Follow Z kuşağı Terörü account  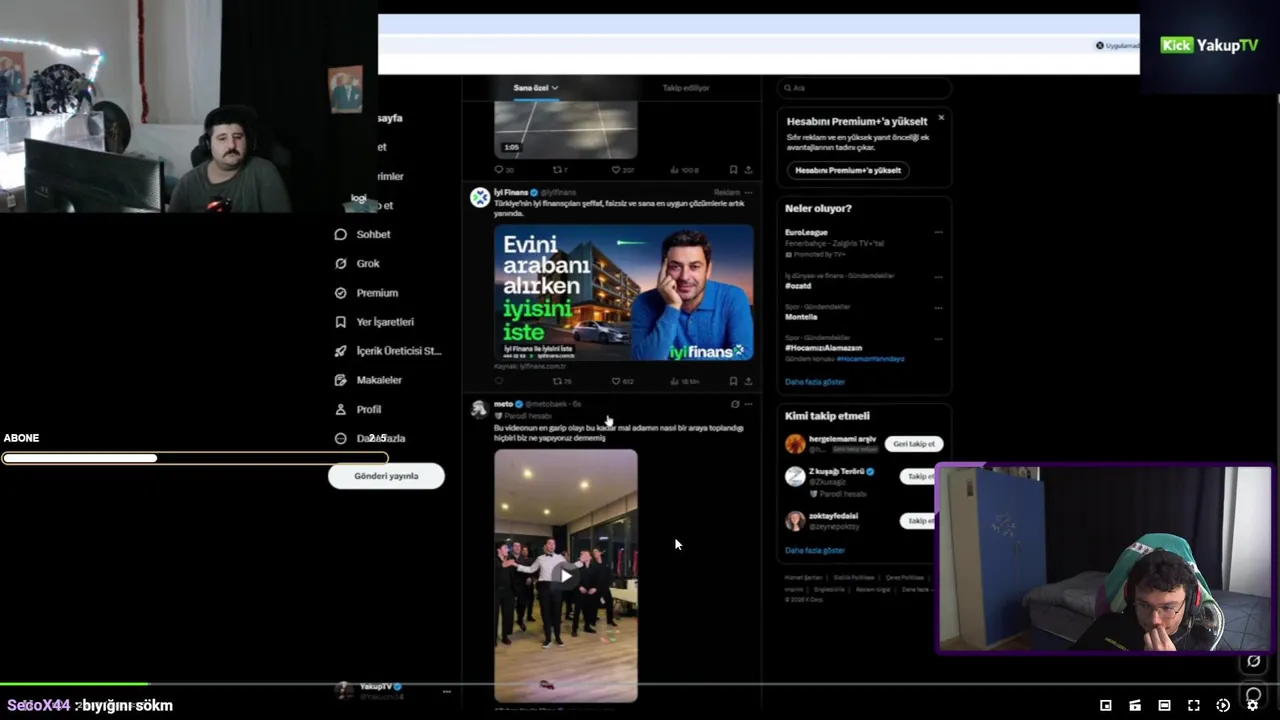920,476
